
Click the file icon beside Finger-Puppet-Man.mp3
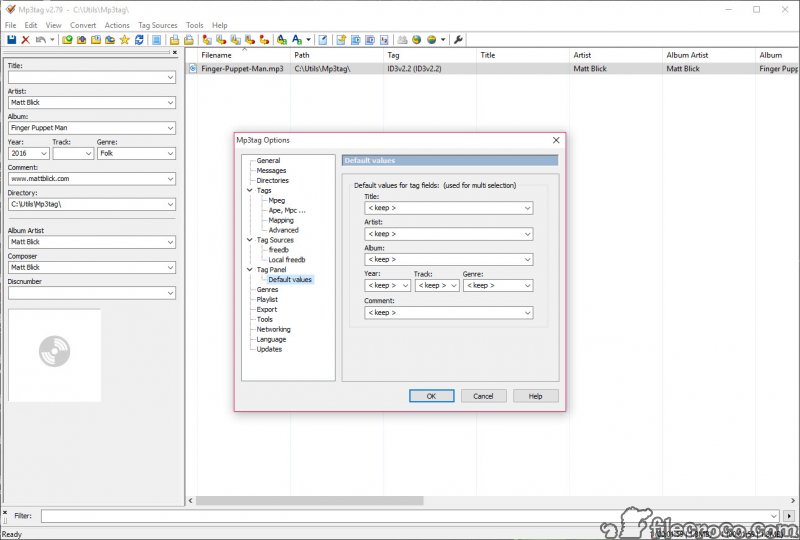(x=193, y=68)
